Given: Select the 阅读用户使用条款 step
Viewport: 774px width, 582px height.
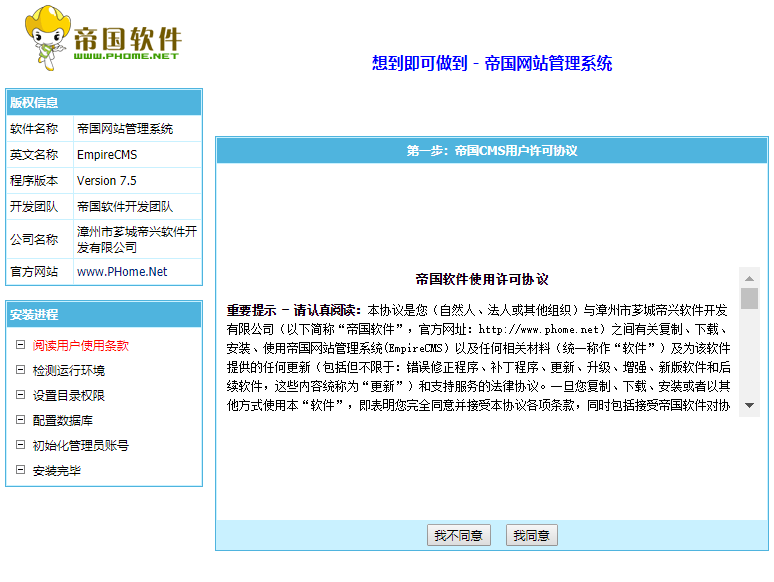Looking at the screenshot, I should click(x=80, y=345).
